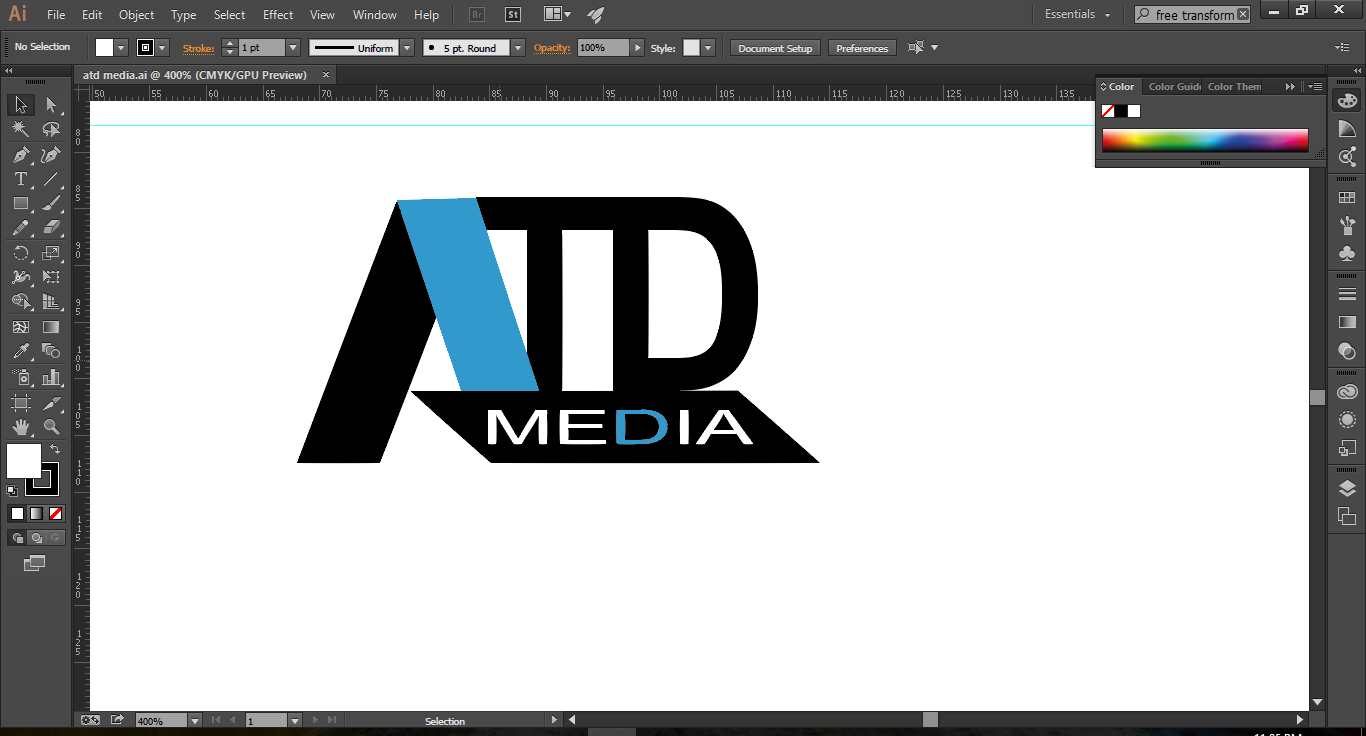Open Preferences
Screen dimensions: 1366x736
(861, 47)
